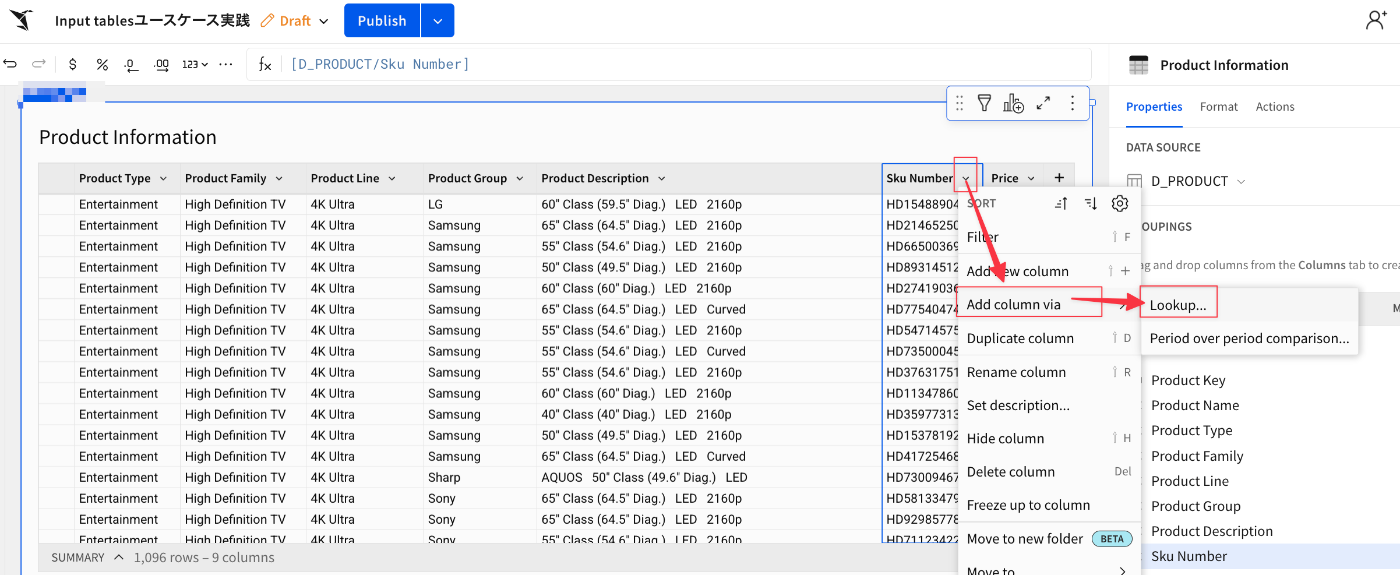Image resolution: width=1400 pixels, height=575 pixels.
Task: Select Move to new folder
Action: [1049, 538]
